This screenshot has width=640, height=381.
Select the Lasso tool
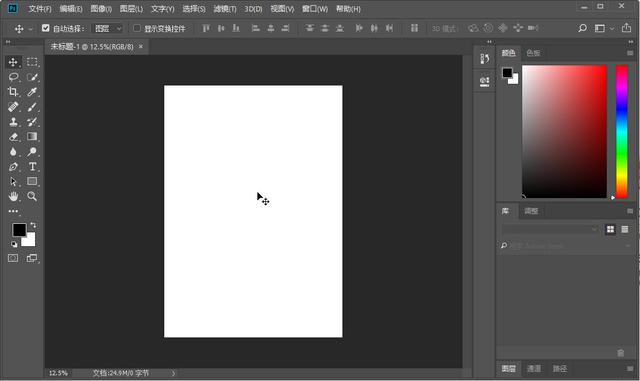13,77
